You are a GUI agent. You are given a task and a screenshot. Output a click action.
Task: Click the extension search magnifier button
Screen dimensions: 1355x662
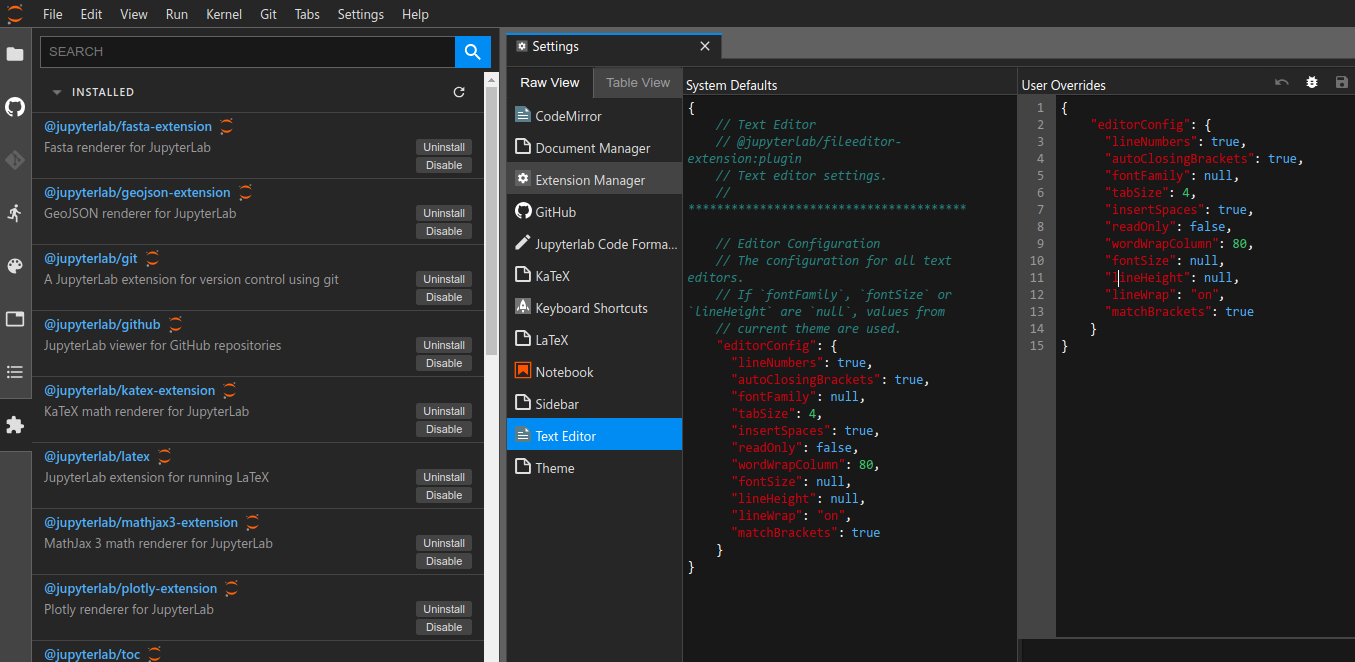click(472, 51)
